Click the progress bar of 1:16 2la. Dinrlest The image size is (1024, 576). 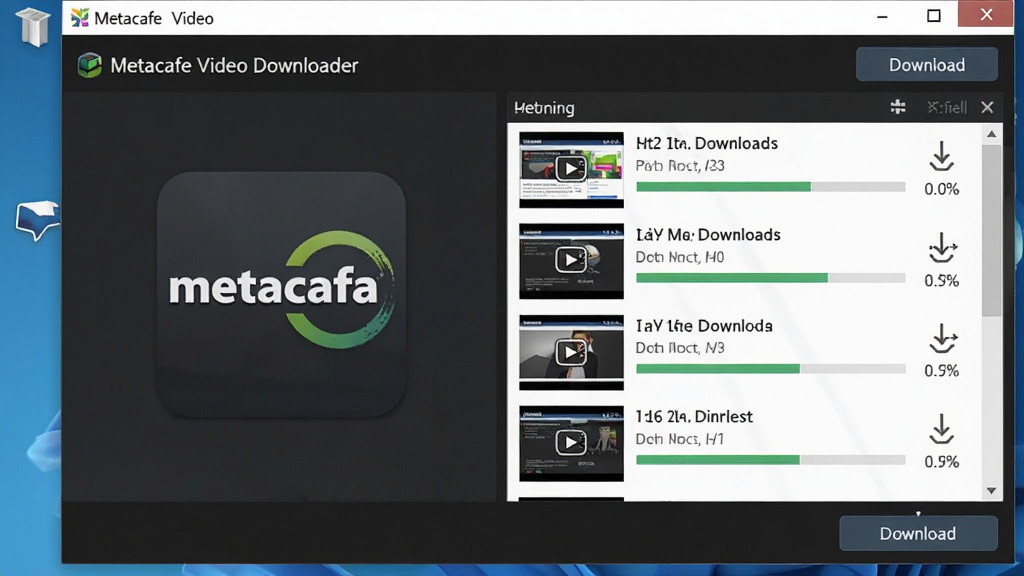coord(771,460)
